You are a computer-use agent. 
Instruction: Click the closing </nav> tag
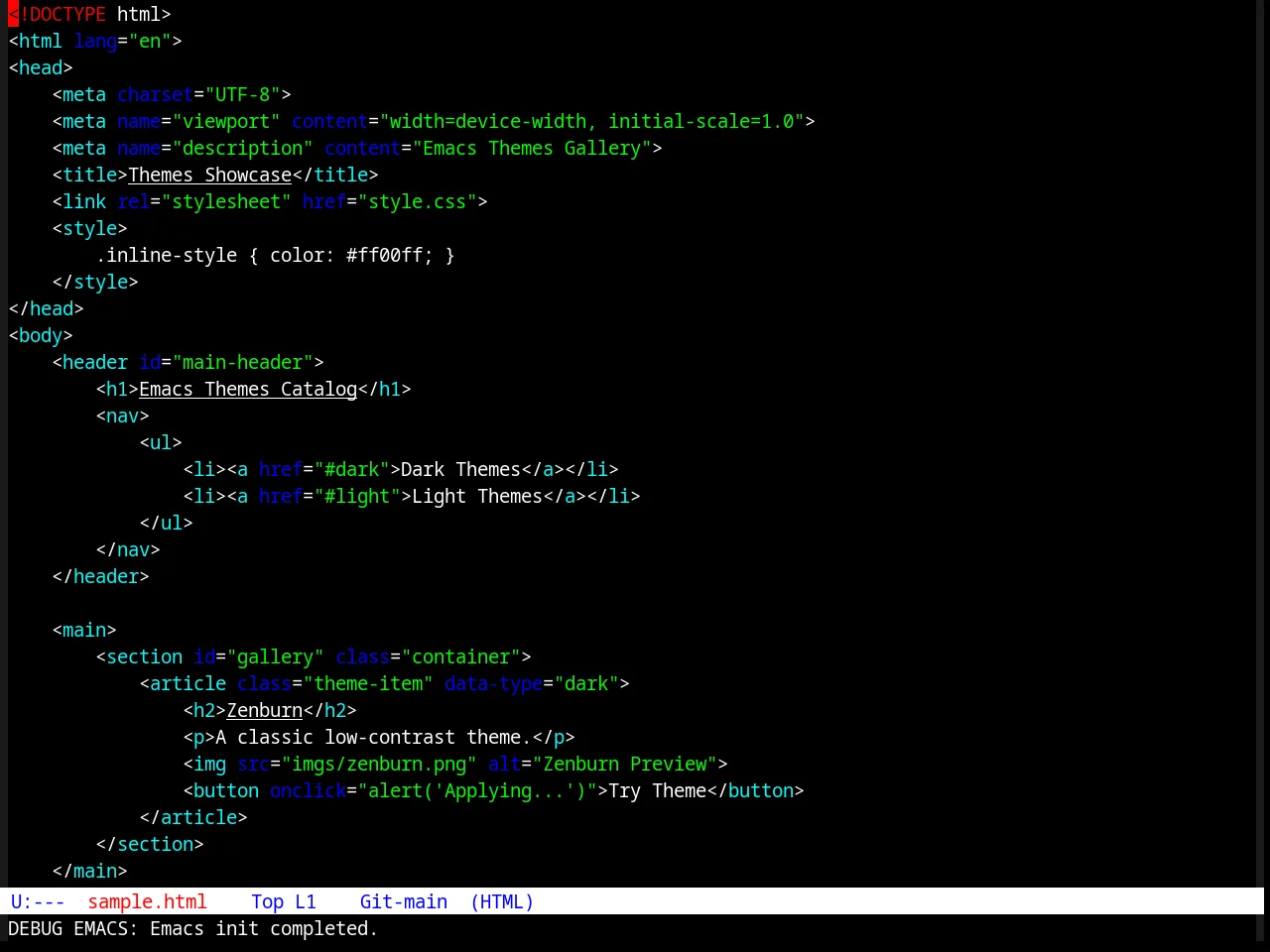[128, 549]
